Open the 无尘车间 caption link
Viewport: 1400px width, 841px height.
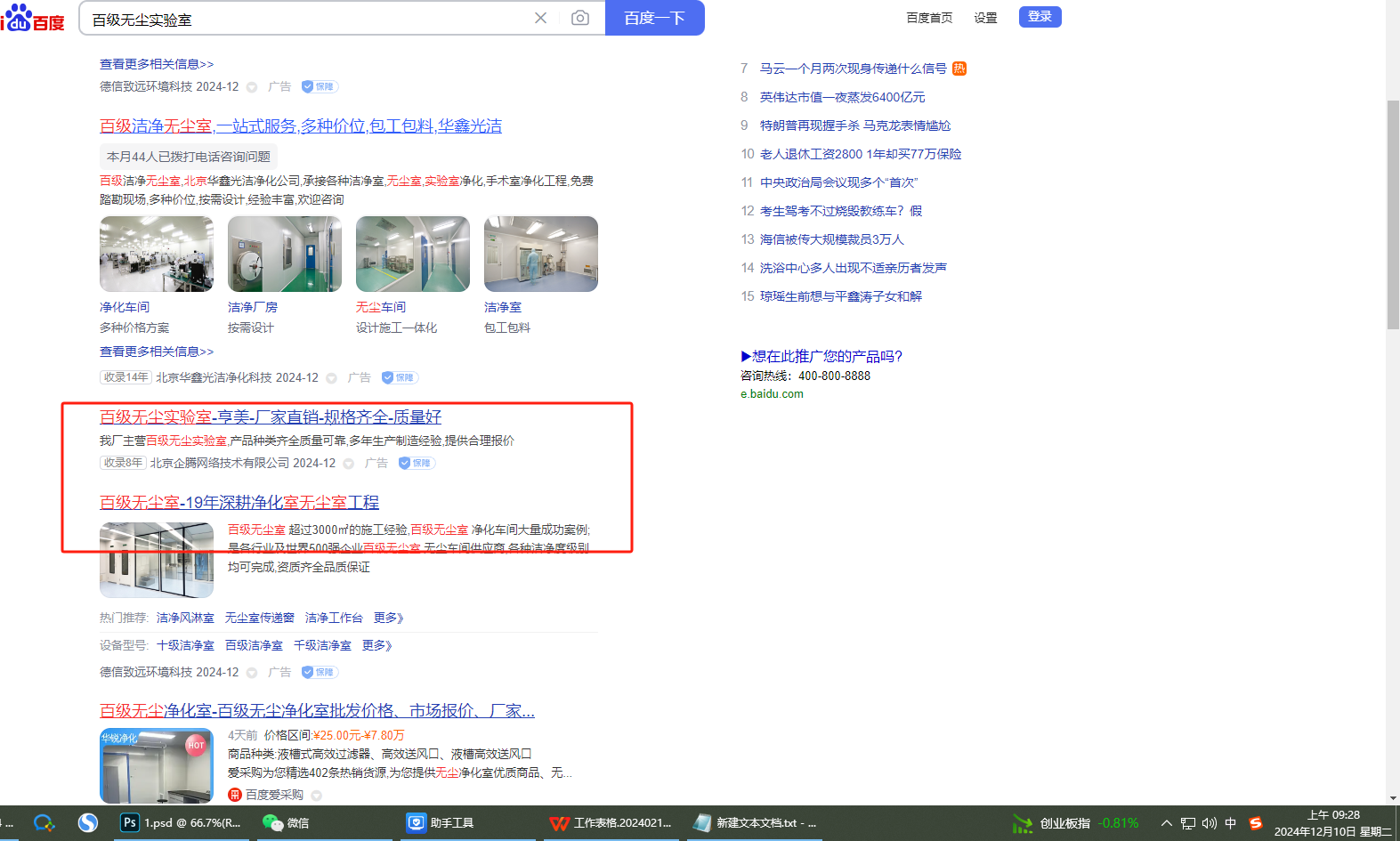click(381, 307)
